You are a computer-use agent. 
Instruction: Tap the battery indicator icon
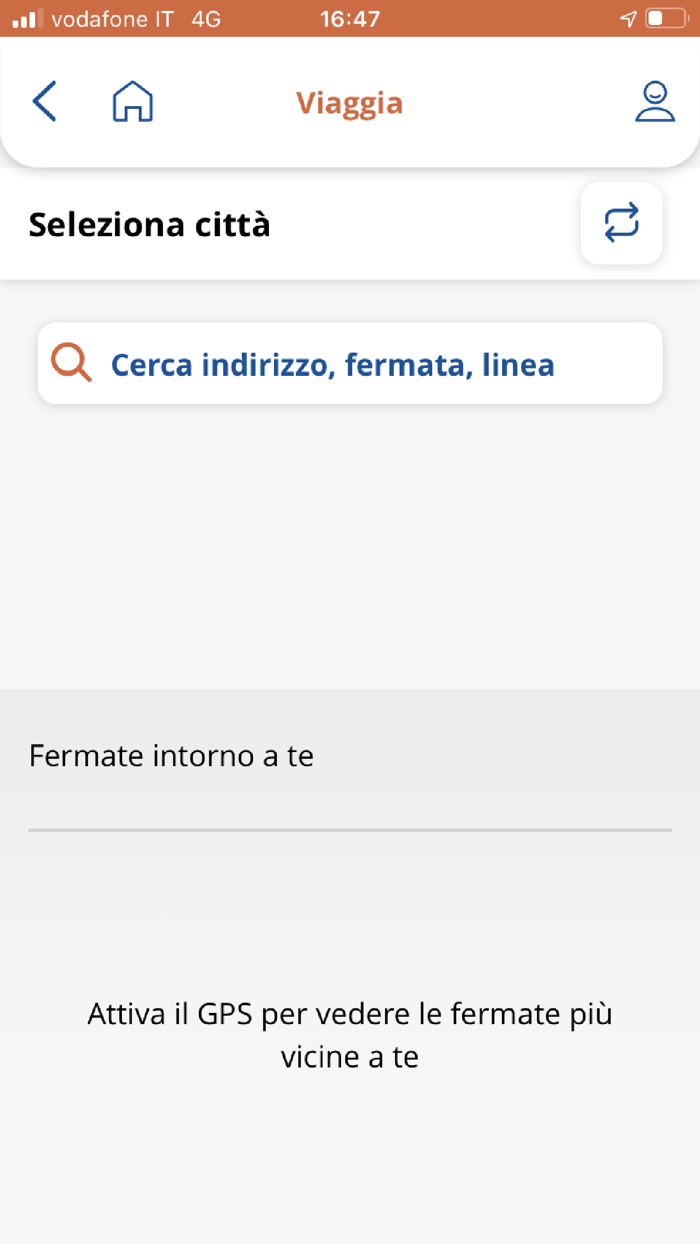pos(665,19)
